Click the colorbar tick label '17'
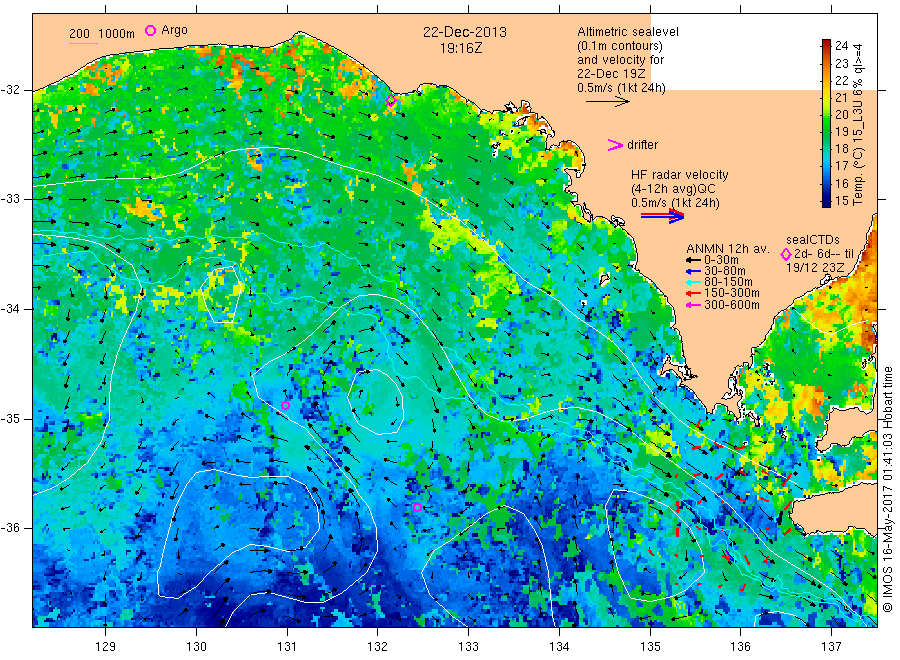 (841, 166)
